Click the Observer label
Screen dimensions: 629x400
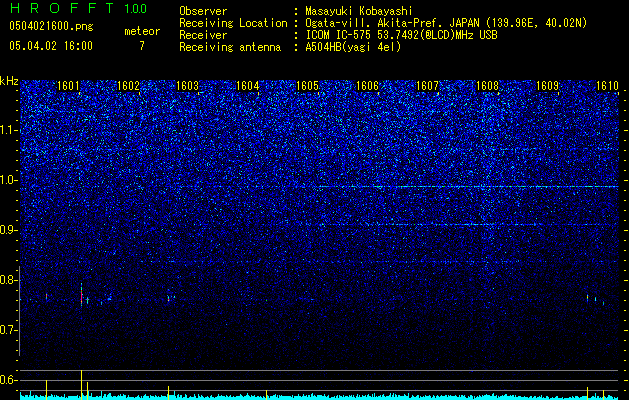pyautogui.click(x=203, y=11)
